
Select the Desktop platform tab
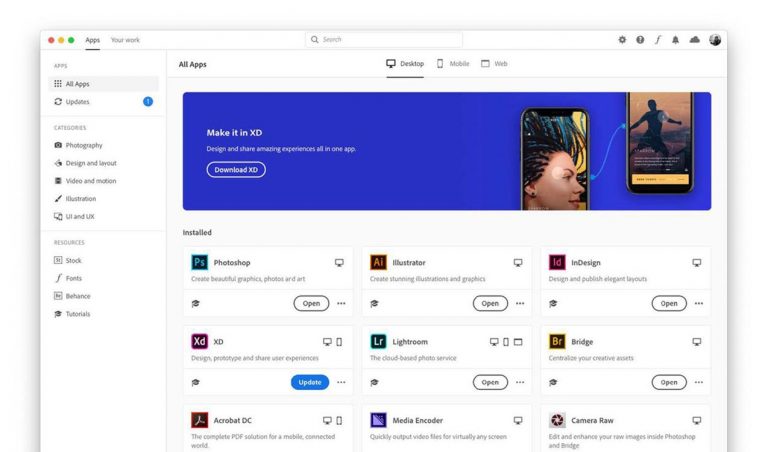click(405, 64)
